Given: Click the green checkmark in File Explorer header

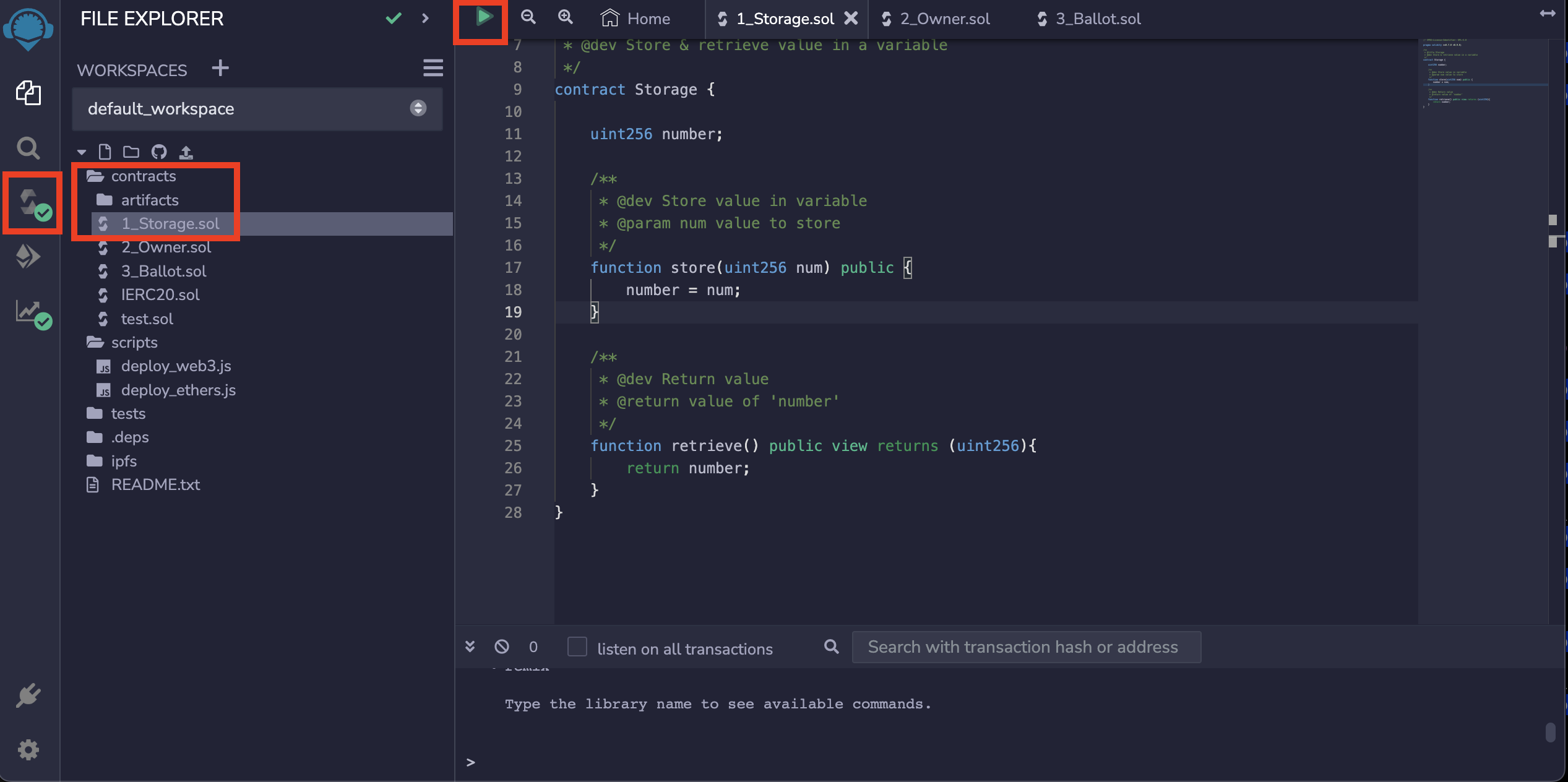Looking at the screenshot, I should [x=394, y=19].
